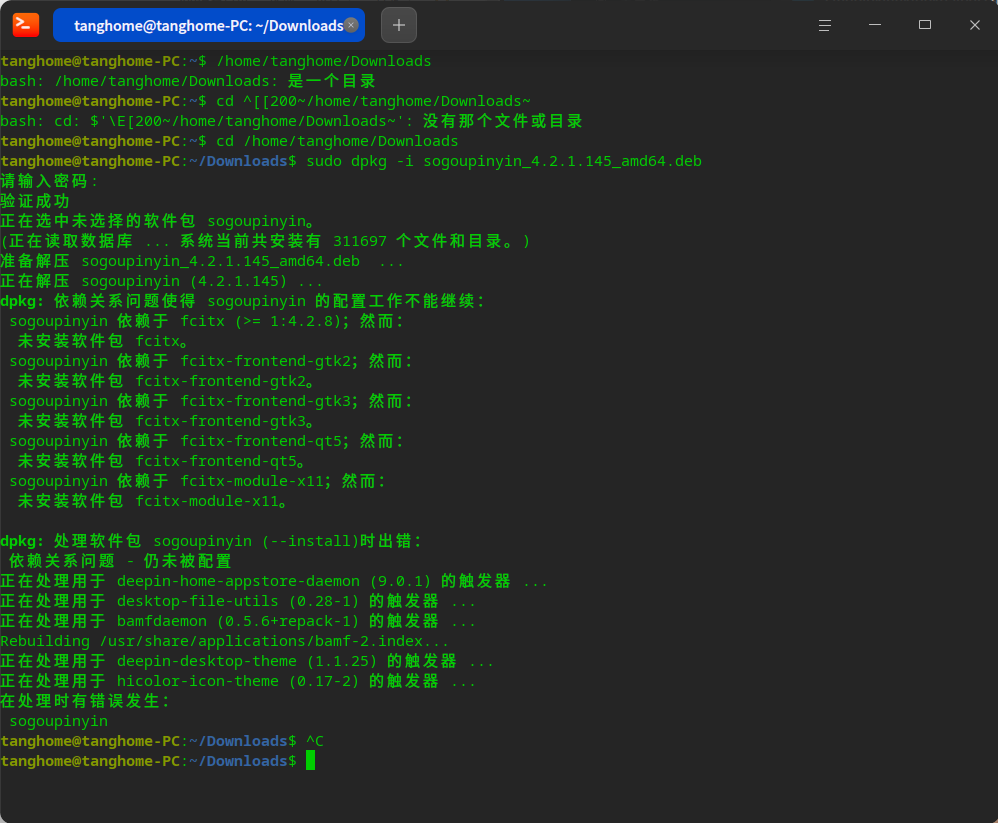Click the '正在解压 sogoupinyin (4.2.1.145)' line
Screen dimensions: 998x823
point(161,281)
